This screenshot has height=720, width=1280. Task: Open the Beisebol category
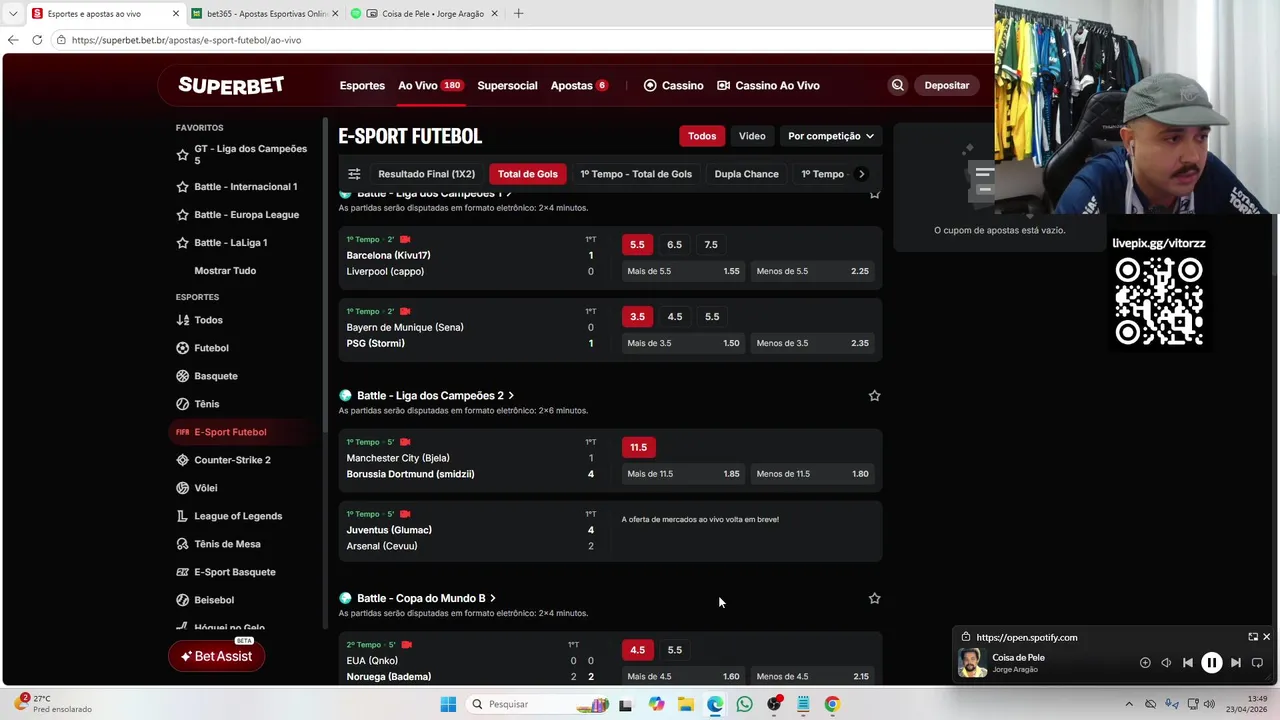click(x=214, y=600)
